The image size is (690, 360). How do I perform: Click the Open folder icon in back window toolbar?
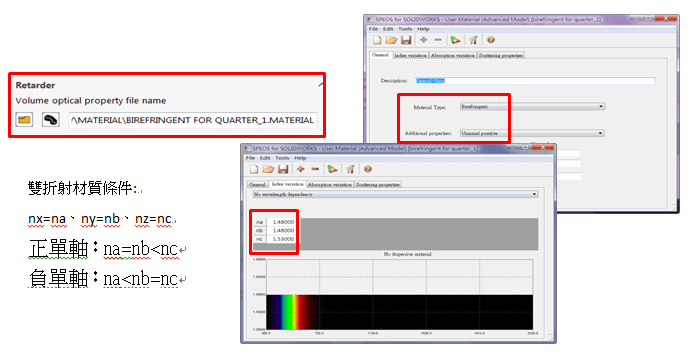(x=391, y=40)
